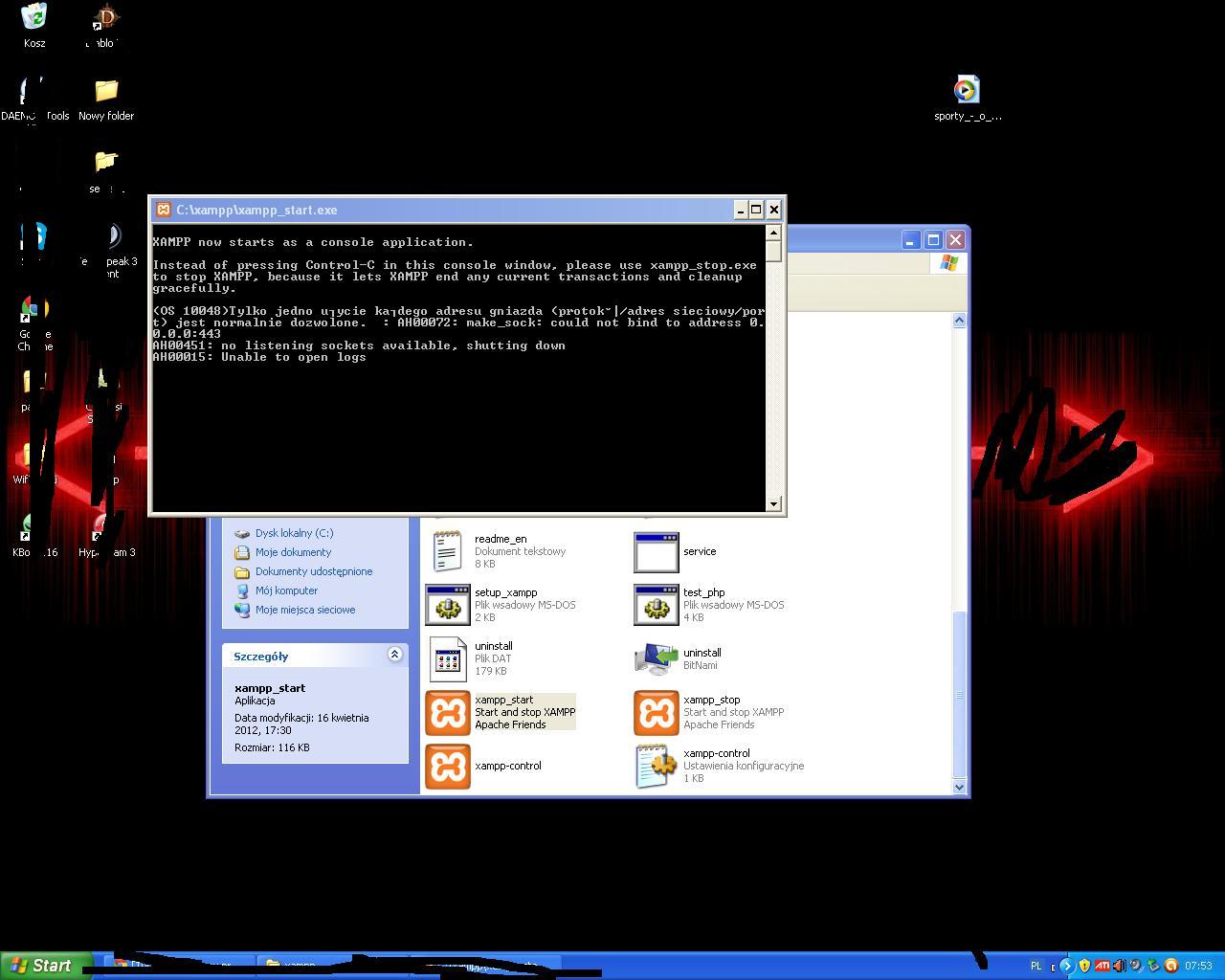
Task: Maximize the Explorer xampp window
Action: click(x=933, y=240)
